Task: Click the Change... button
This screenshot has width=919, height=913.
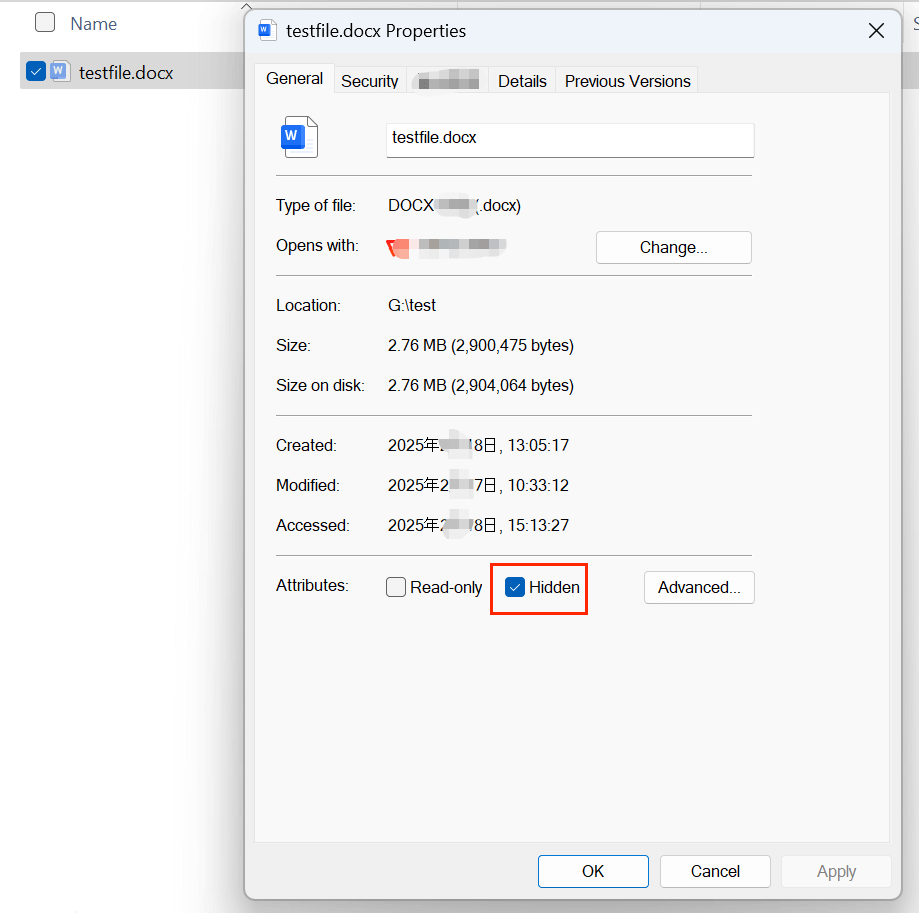Action: click(673, 247)
